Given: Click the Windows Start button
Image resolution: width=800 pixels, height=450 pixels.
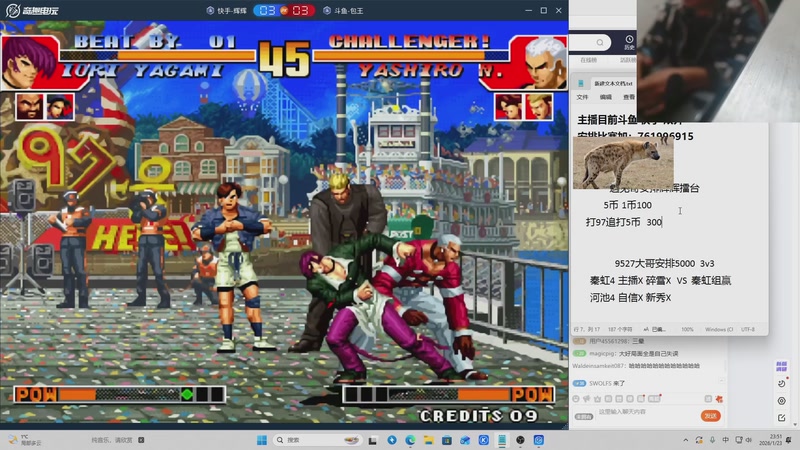Looking at the screenshot, I should point(262,440).
